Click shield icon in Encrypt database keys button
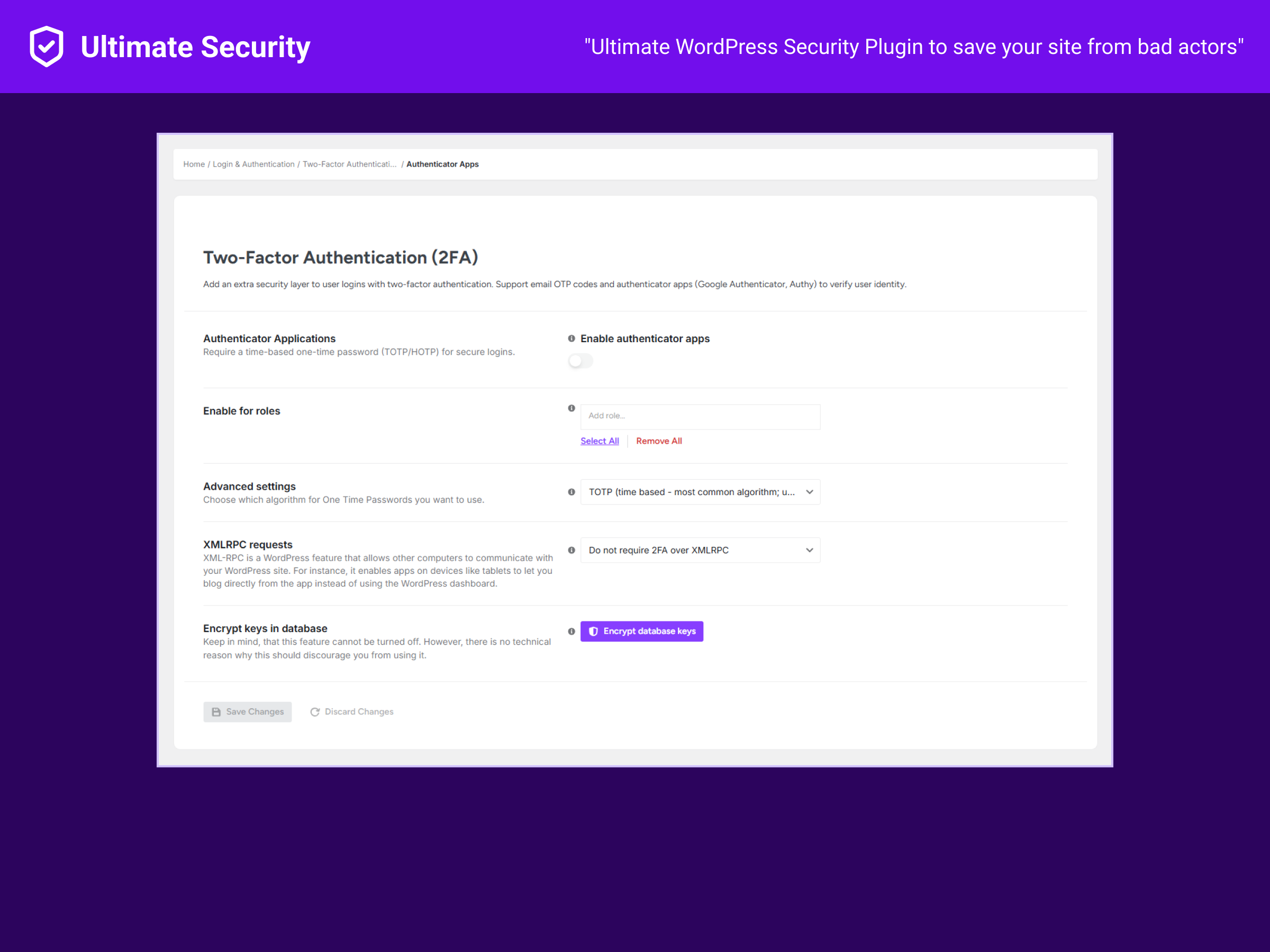This screenshot has width=1270, height=952. pyautogui.click(x=594, y=631)
